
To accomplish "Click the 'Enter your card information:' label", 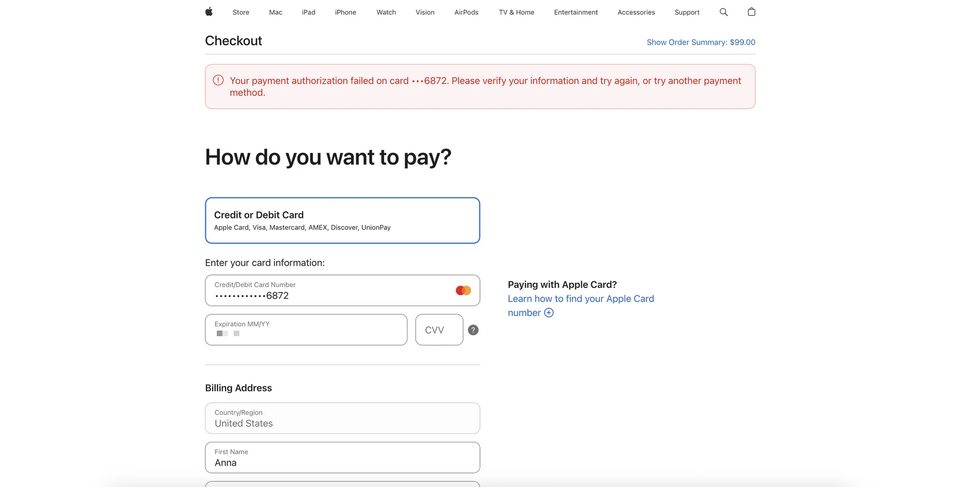I will (x=265, y=263).
